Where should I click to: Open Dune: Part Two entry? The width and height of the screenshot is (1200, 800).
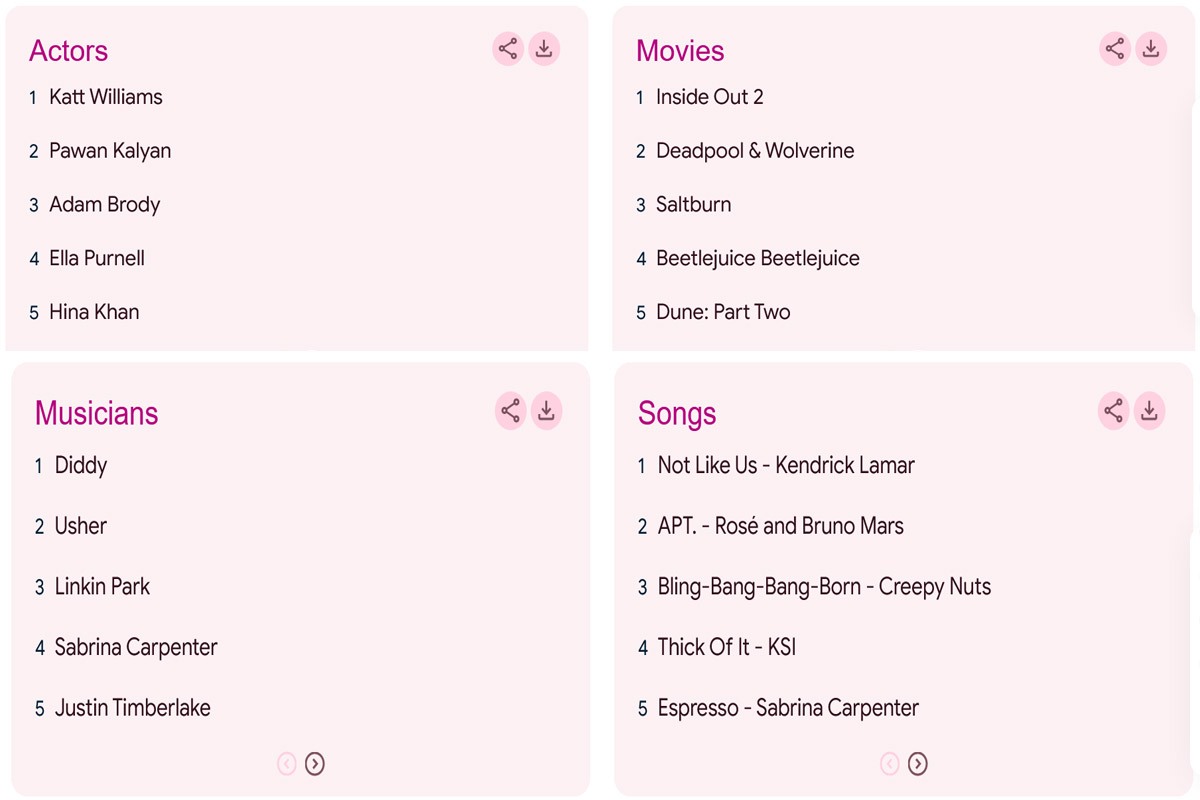(723, 312)
